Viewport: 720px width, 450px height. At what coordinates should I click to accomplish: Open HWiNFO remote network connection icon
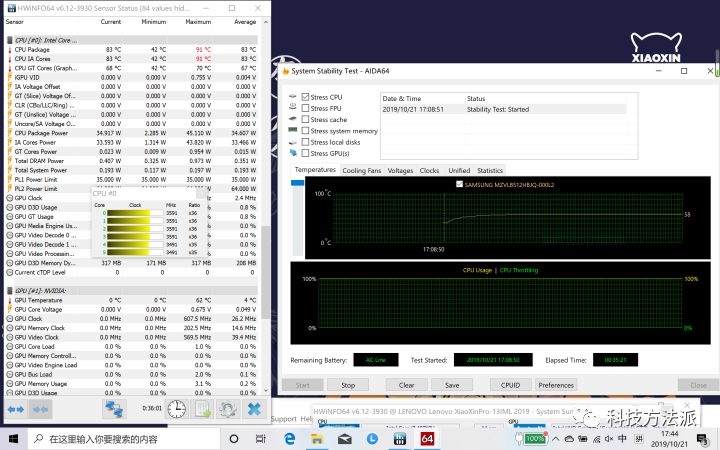tap(113, 409)
